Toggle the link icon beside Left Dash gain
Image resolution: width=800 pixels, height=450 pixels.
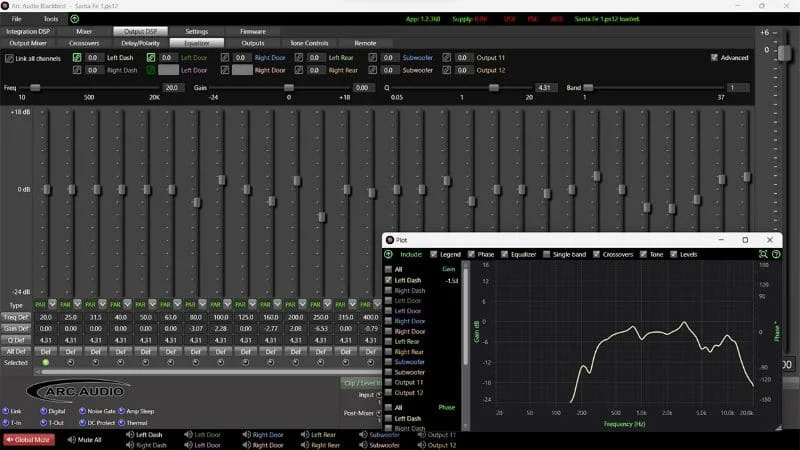coord(77,58)
